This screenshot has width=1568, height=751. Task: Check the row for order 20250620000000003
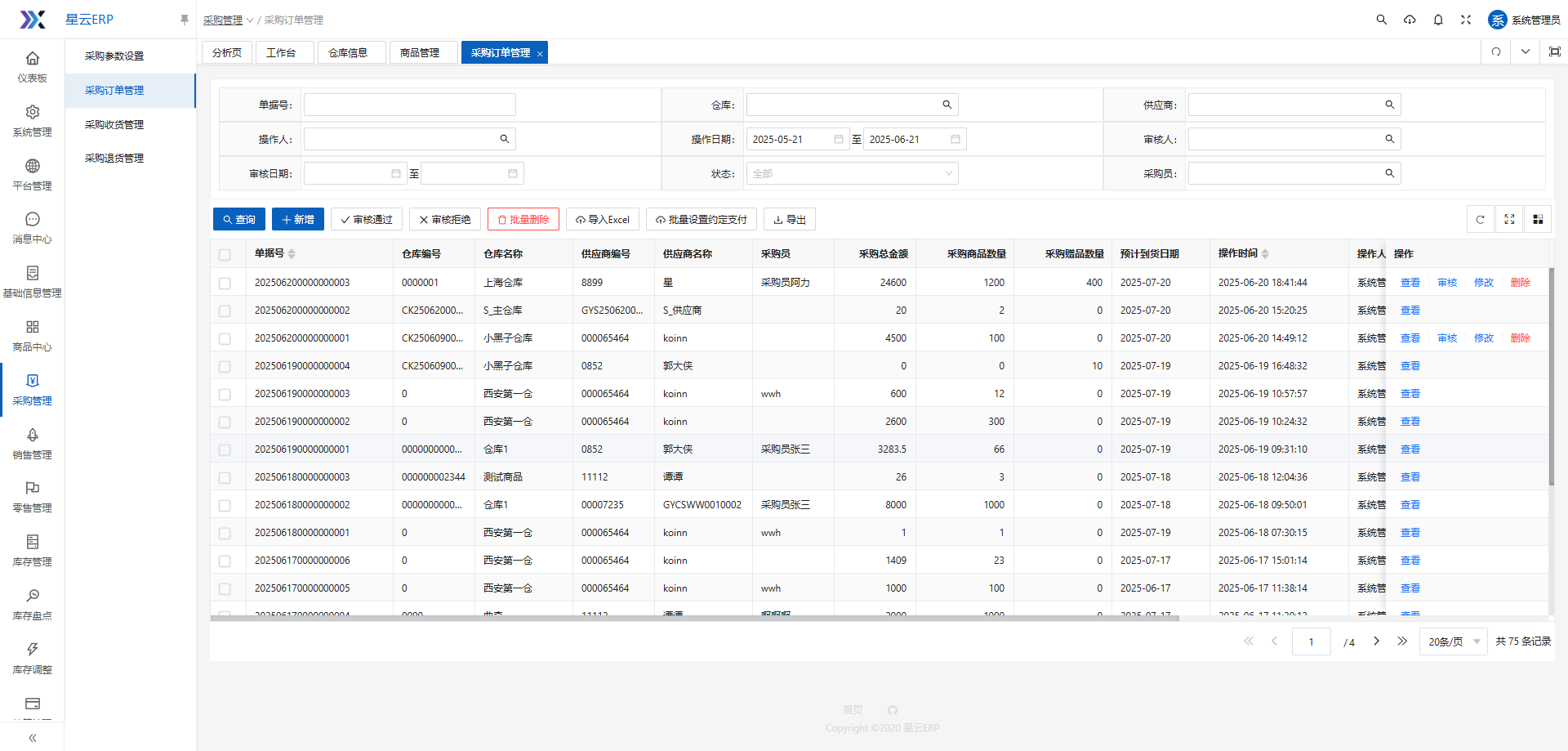[x=225, y=283]
